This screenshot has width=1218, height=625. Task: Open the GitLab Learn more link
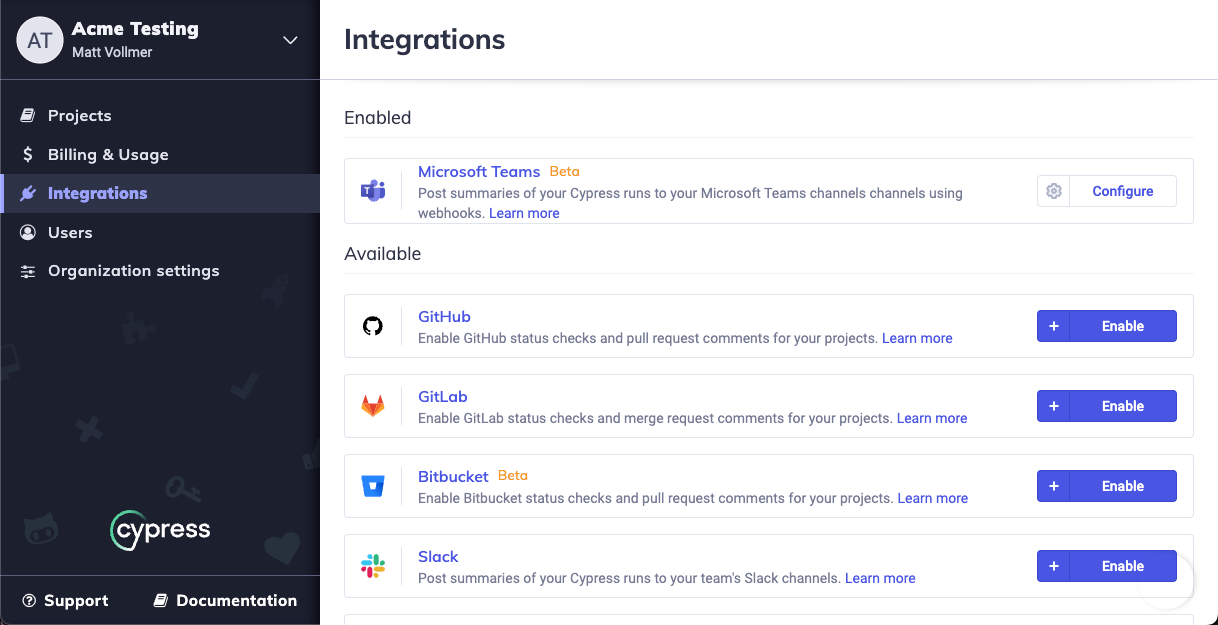tap(931, 418)
